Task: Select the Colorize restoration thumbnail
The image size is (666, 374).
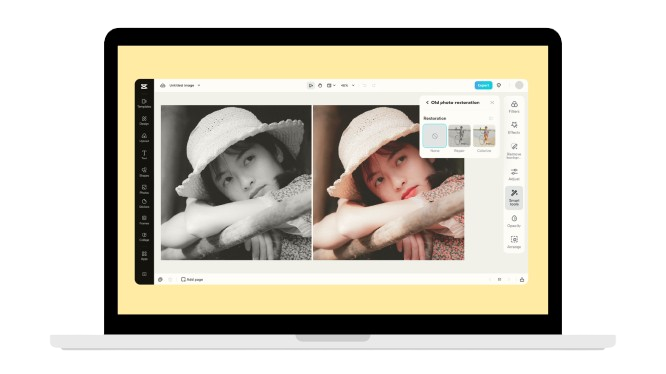Action: 484,136
